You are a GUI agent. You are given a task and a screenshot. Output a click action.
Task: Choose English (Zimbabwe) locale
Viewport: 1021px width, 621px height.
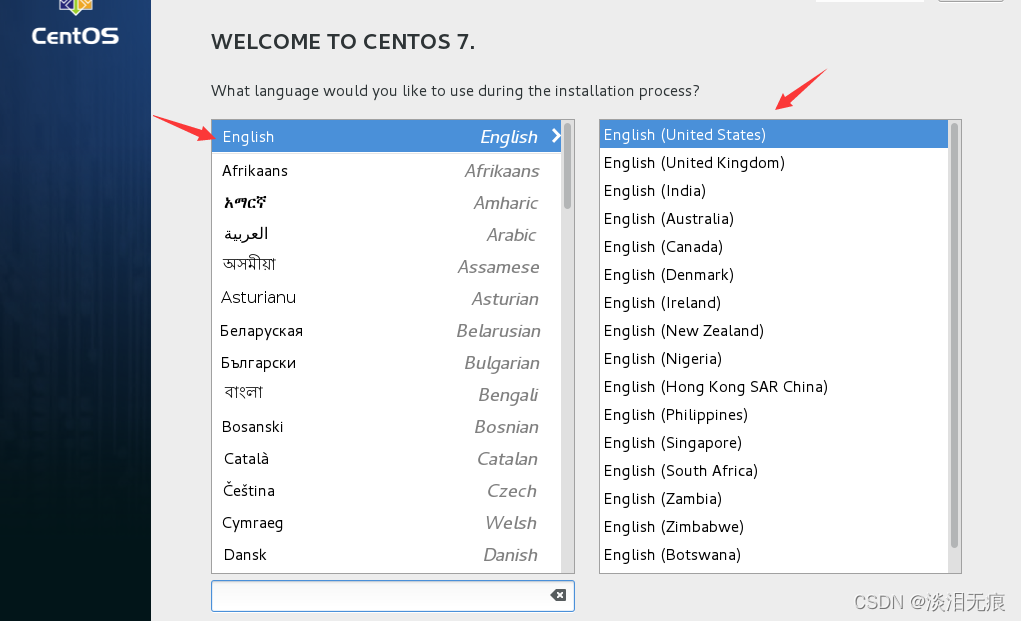coord(774,527)
